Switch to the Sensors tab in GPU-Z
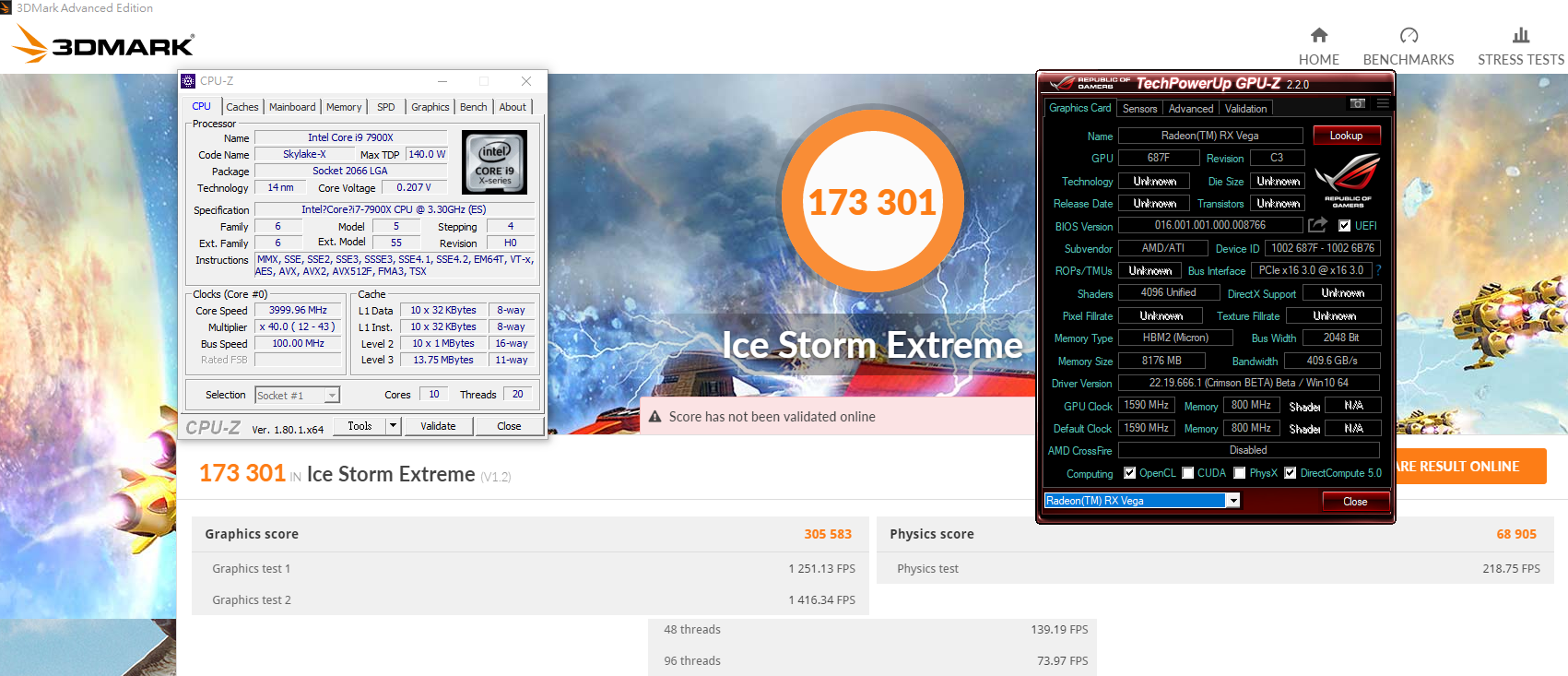Screen dimensions: 1568x676 1140,109
